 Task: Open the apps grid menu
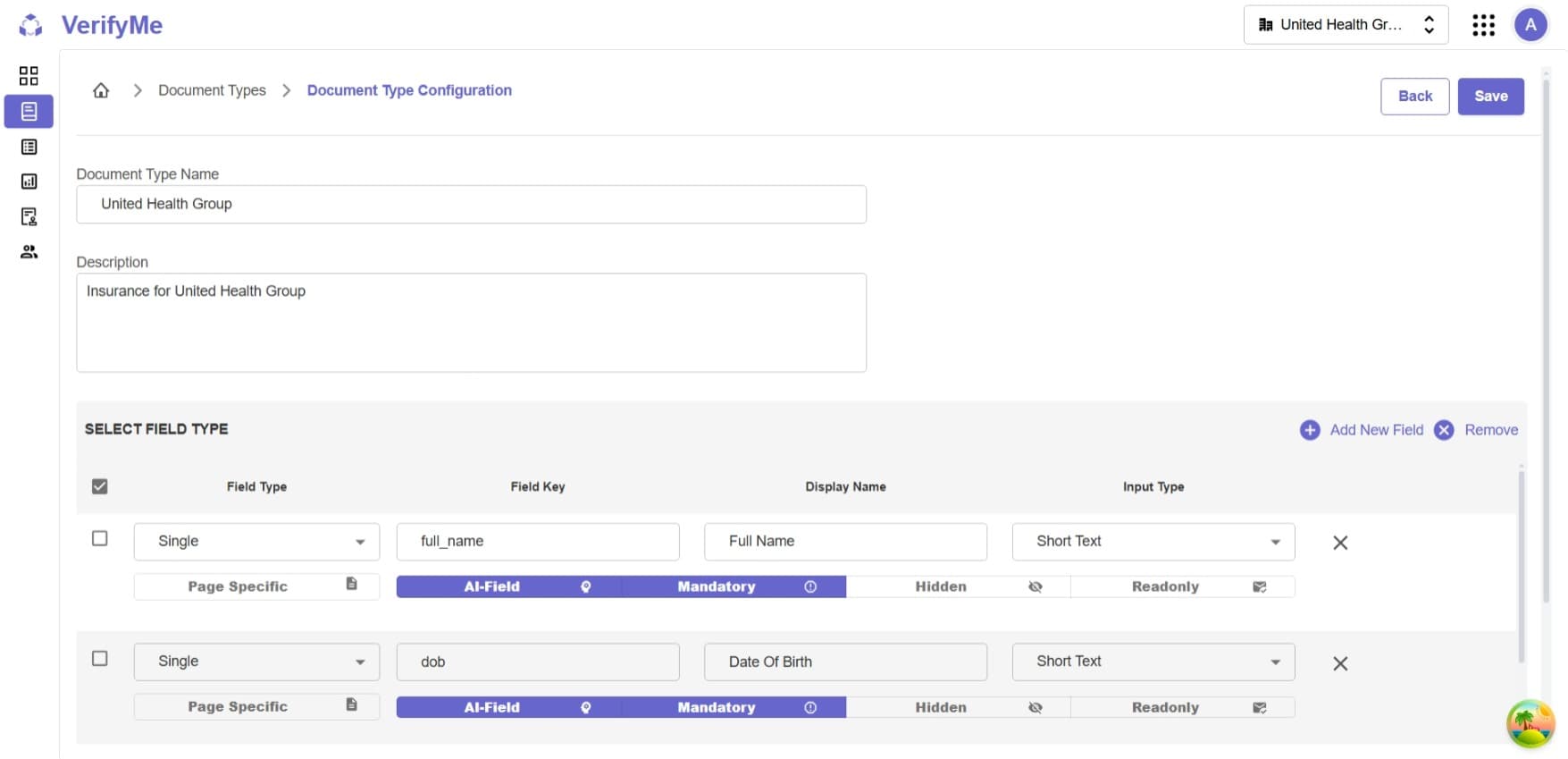(1483, 25)
